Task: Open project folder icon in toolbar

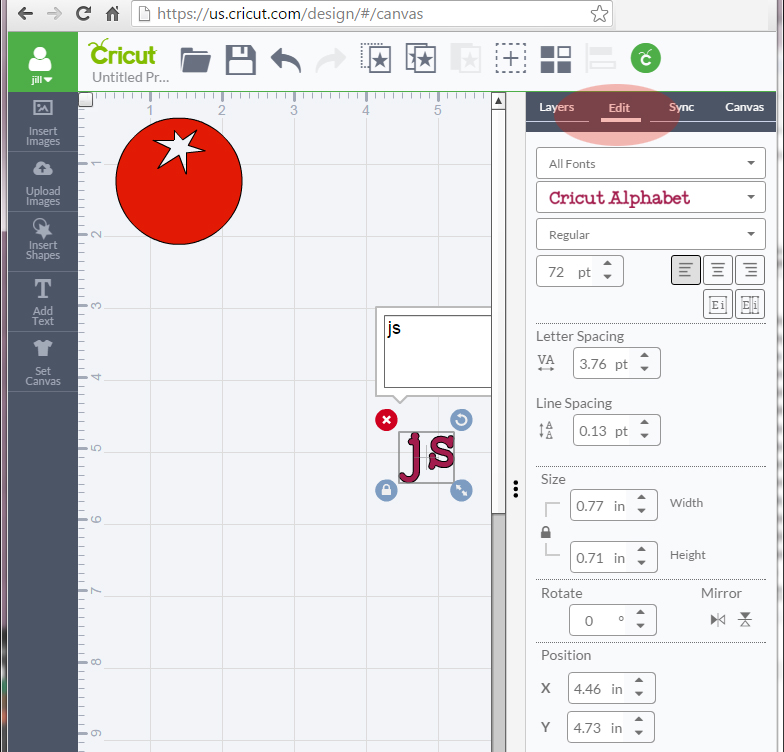Action: [195, 60]
